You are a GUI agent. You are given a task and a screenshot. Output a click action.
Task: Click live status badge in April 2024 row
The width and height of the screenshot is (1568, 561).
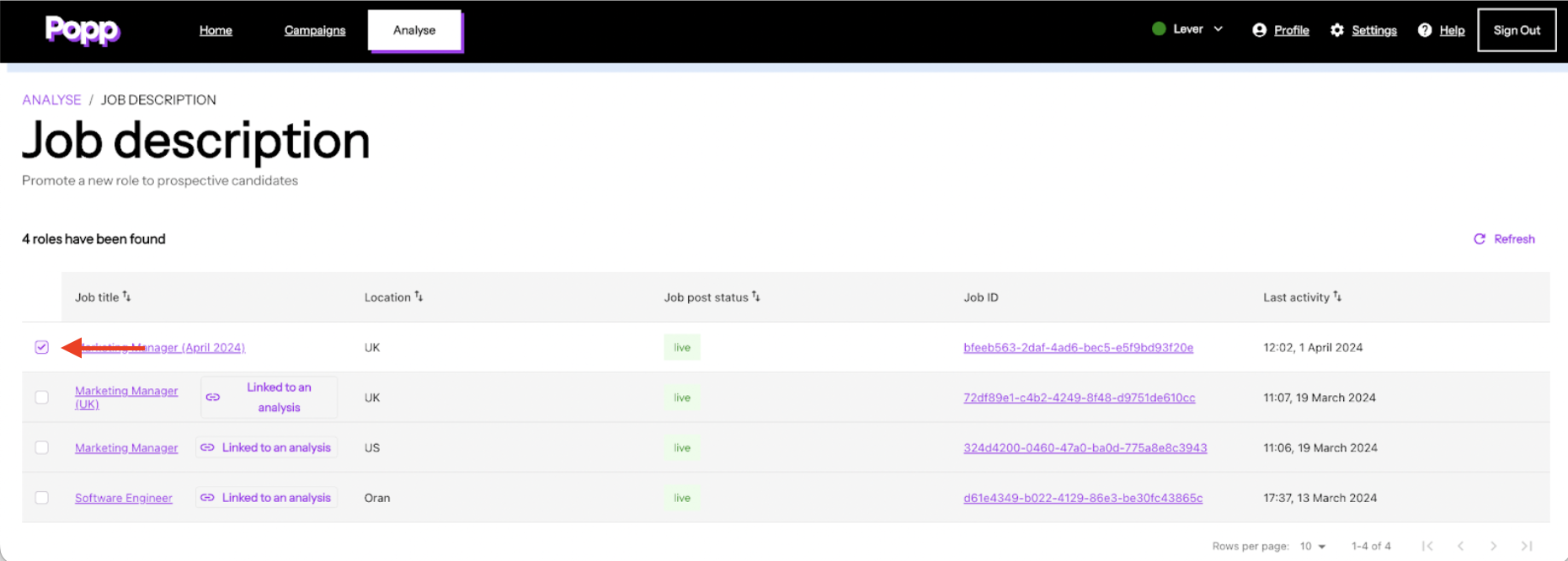682,347
